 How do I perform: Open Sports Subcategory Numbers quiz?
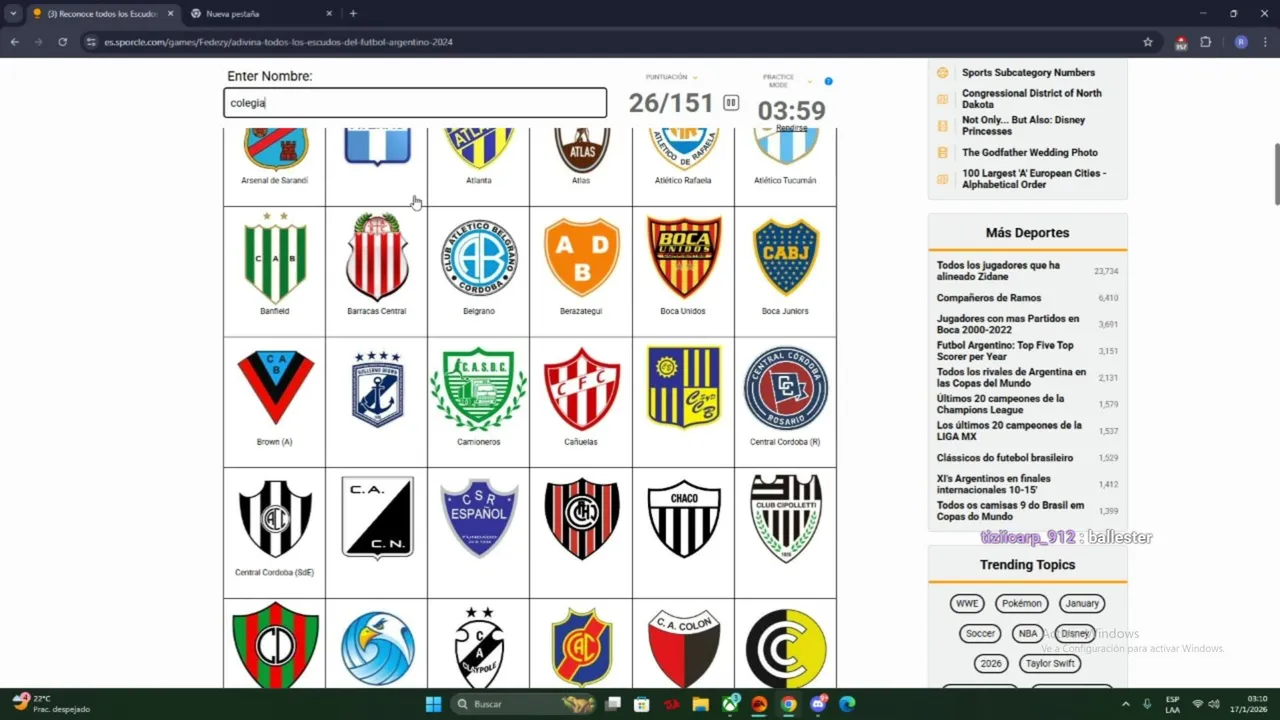coord(1028,72)
